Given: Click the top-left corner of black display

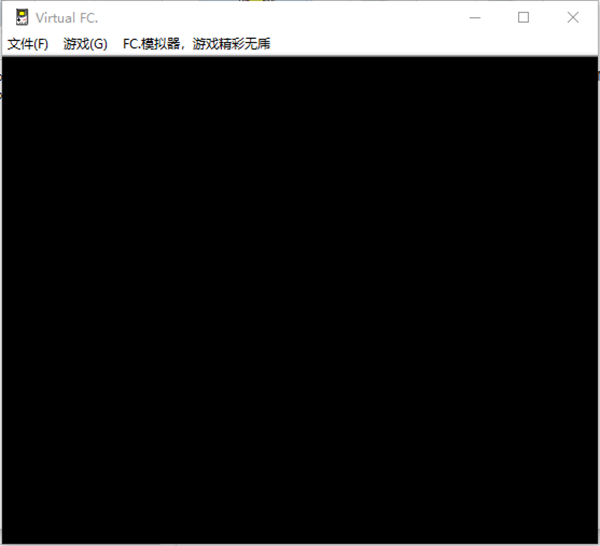Looking at the screenshot, I should tap(6, 59).
